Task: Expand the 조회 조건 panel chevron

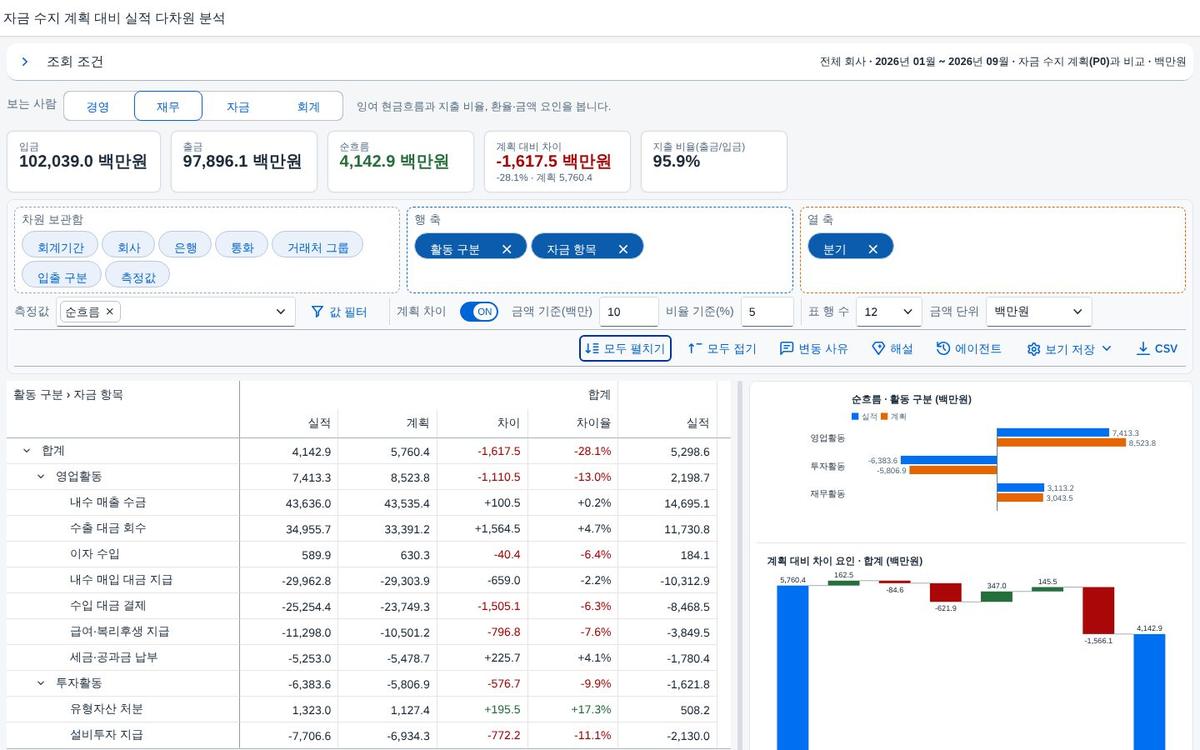Action: 25,62
